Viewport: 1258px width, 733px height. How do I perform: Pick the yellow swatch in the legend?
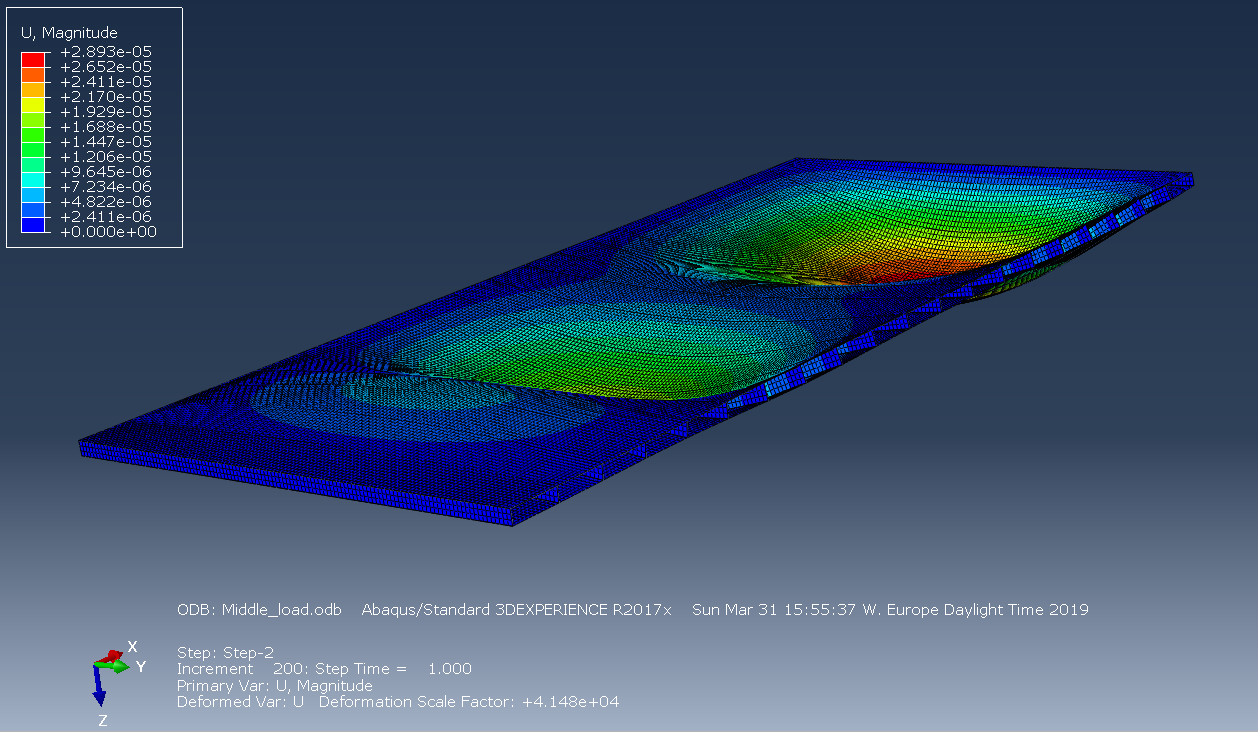click(x=33, y=104)
